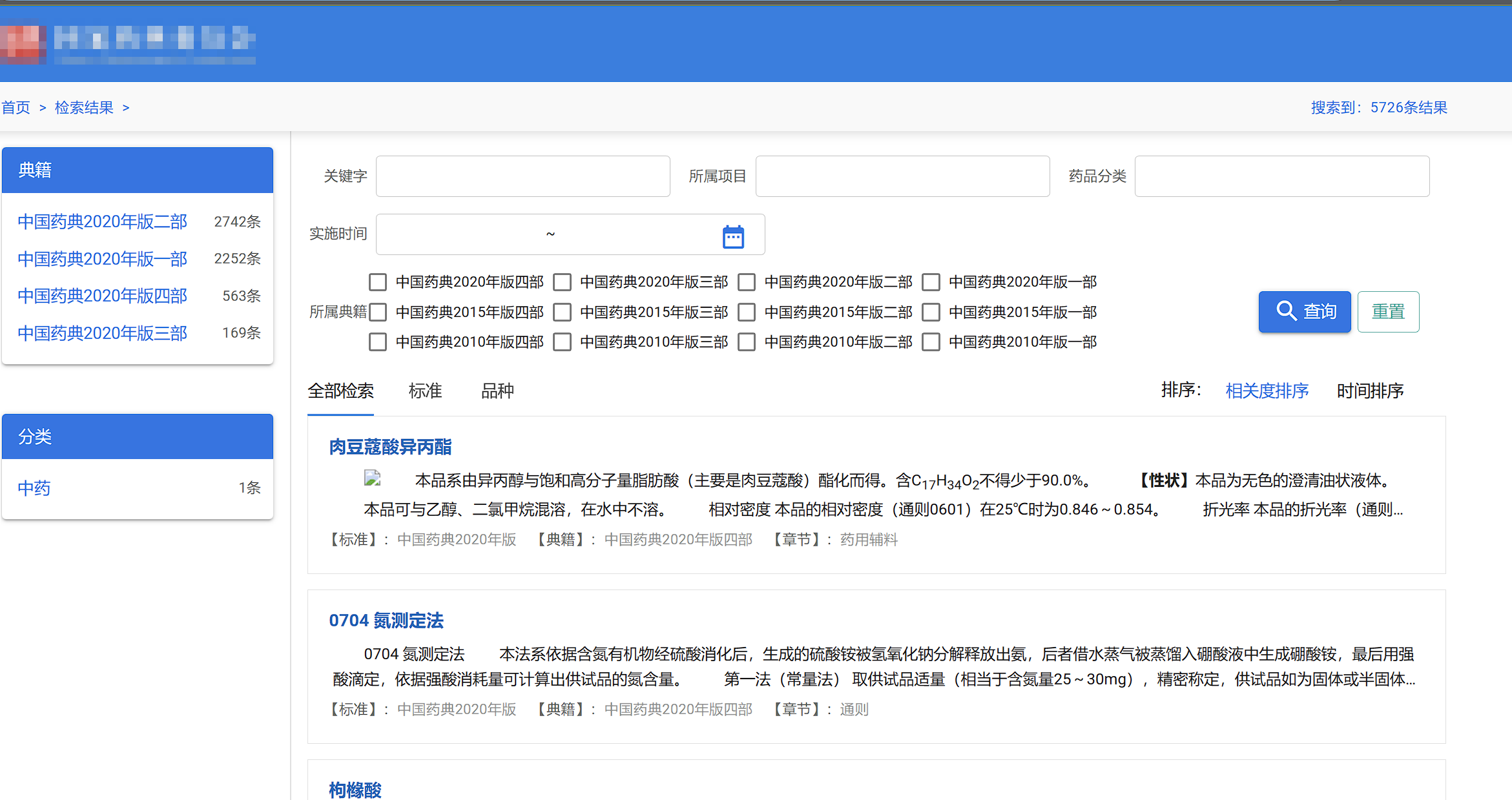Click 中国药典2020年版四部 under 肉豆蔻酸异丙酯 result

pyautogui.click(x=678, y=539)
